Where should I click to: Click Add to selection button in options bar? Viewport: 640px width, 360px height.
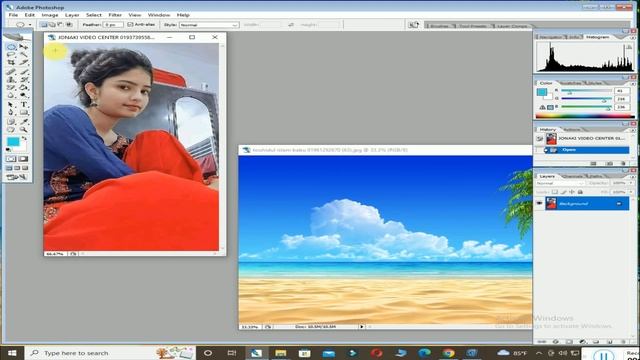tap(52, 25)
